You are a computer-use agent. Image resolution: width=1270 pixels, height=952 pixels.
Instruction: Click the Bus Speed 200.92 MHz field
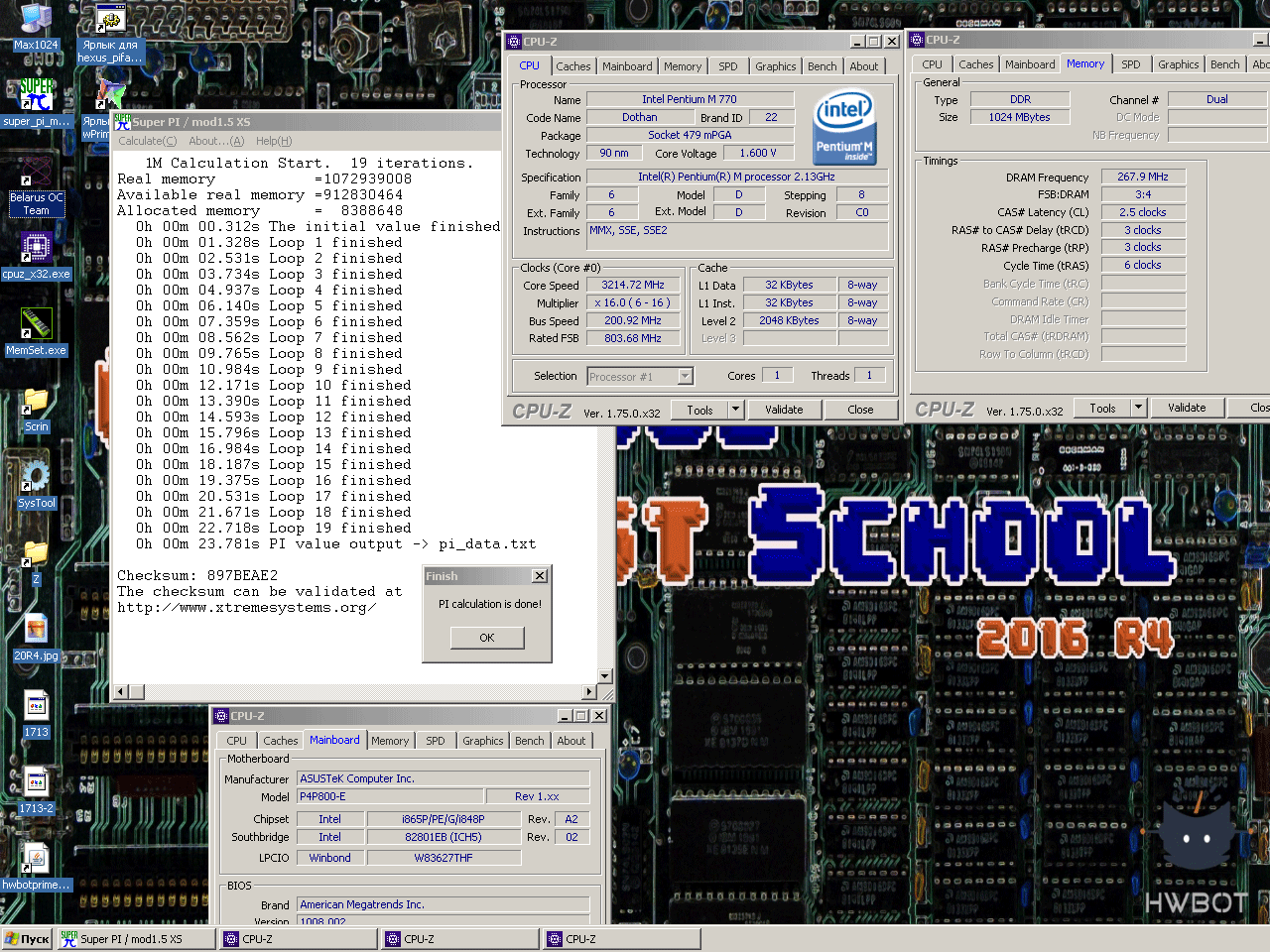pyautogui.click(x=633, y=321)
